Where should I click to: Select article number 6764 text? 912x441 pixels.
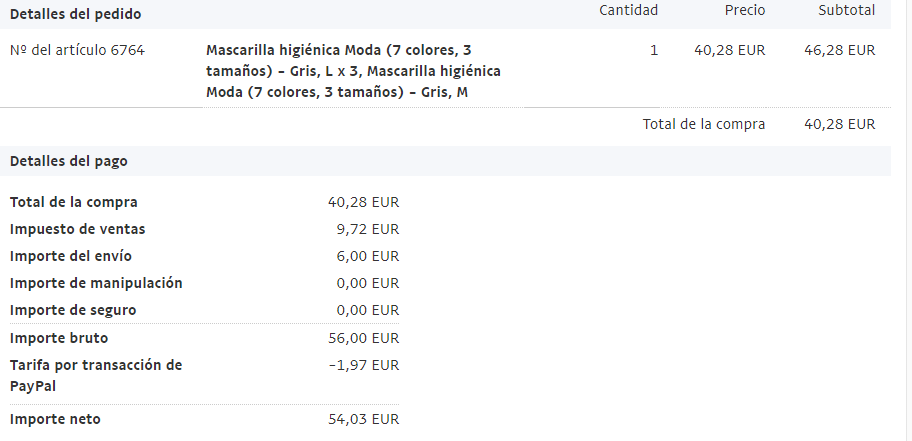[x=77, y=51]
